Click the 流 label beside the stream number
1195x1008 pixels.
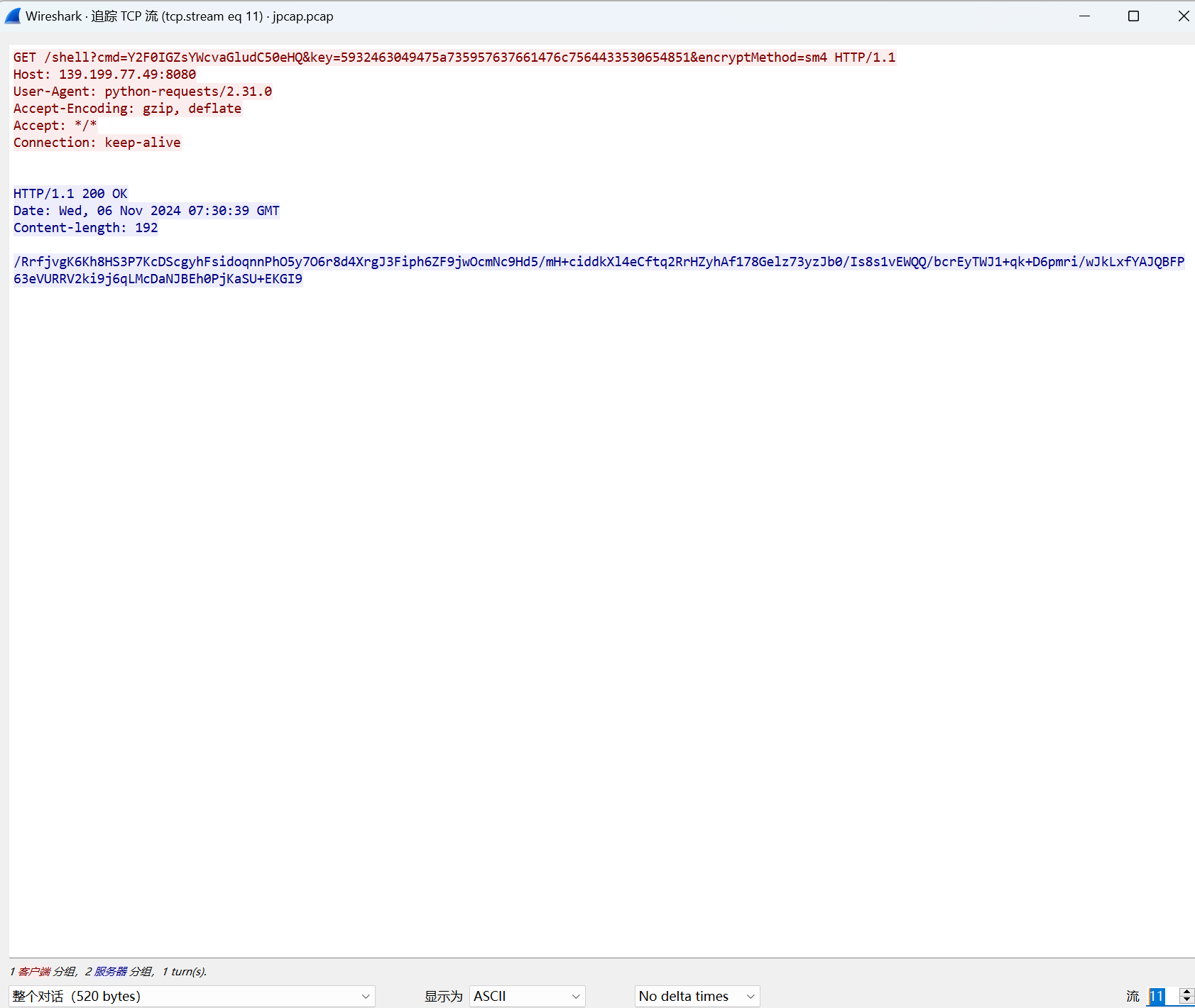click(x=1133, y=996)
